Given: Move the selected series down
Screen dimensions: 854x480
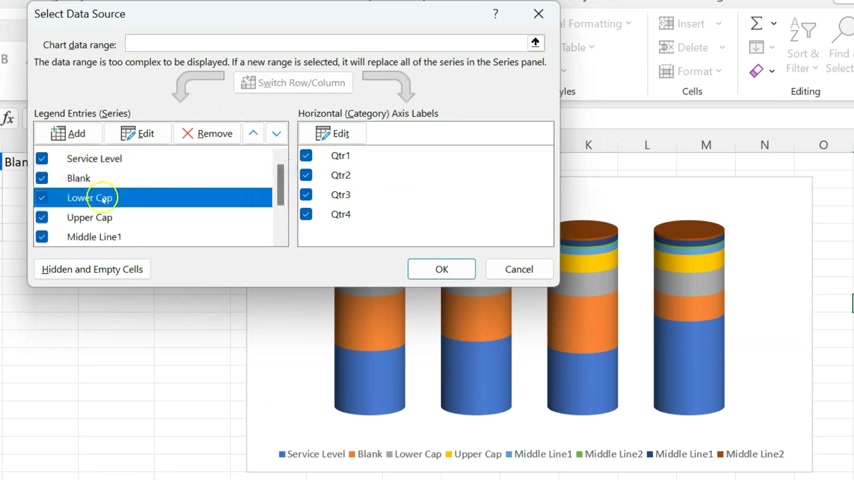Looking at the screenshot, I should click(277, 133).
